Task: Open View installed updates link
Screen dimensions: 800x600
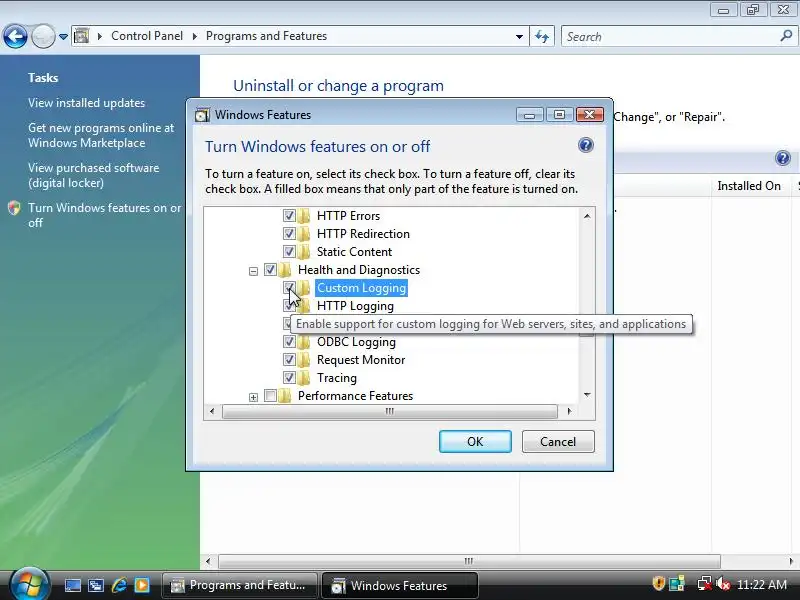Action: (x=86, y=103)
